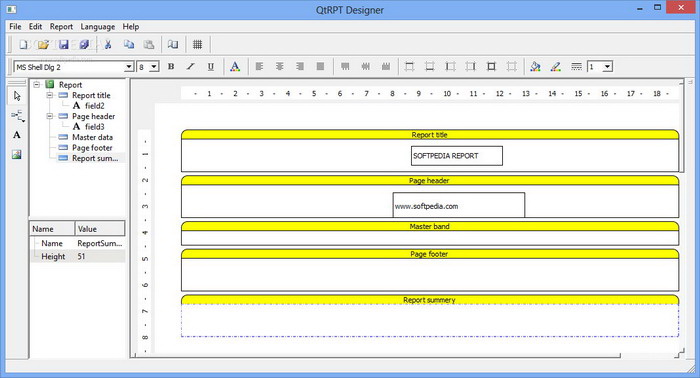Viewport: 700px width, 378px height.
Task: Set bottom border on field
Action: [x=429, y=66]
